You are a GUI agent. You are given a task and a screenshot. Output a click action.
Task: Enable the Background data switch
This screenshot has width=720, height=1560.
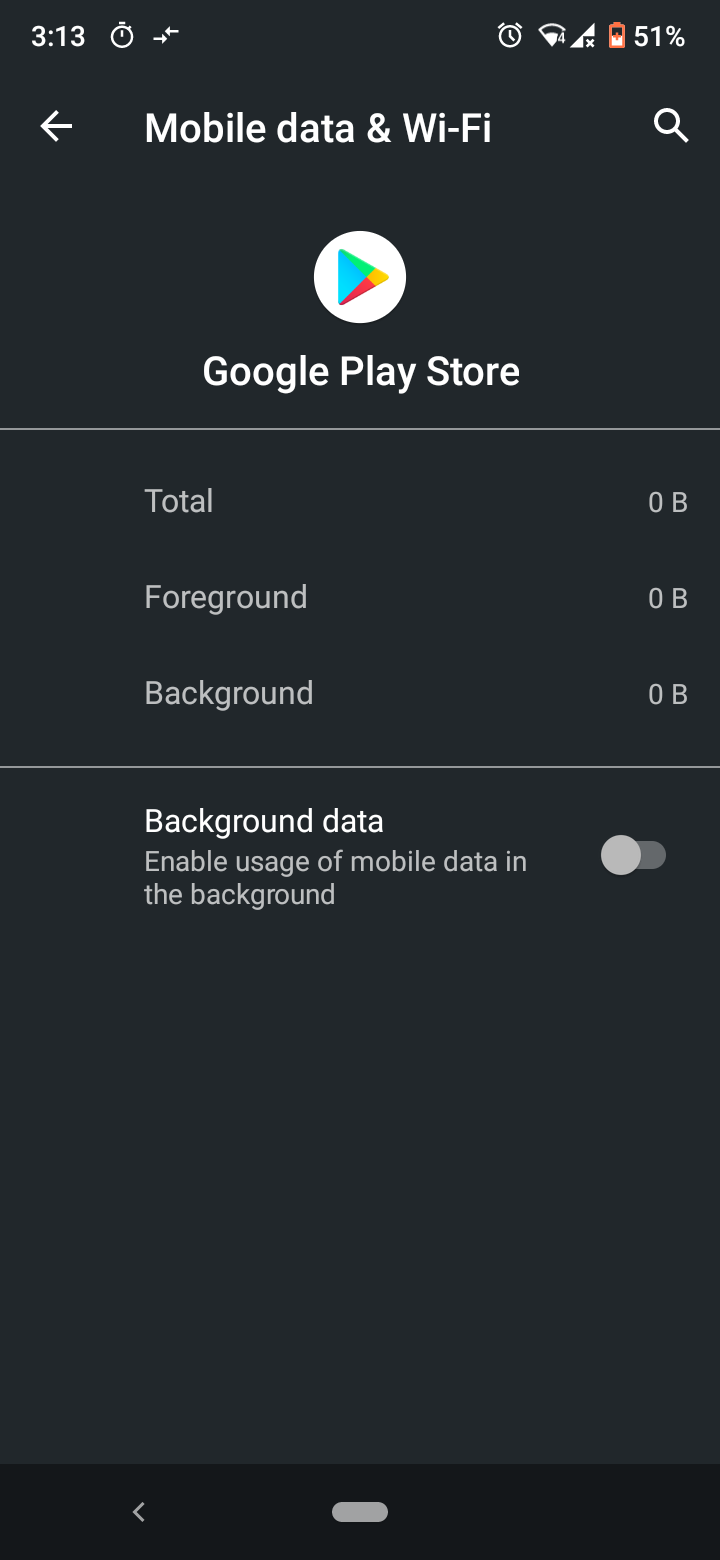(633, 855)
